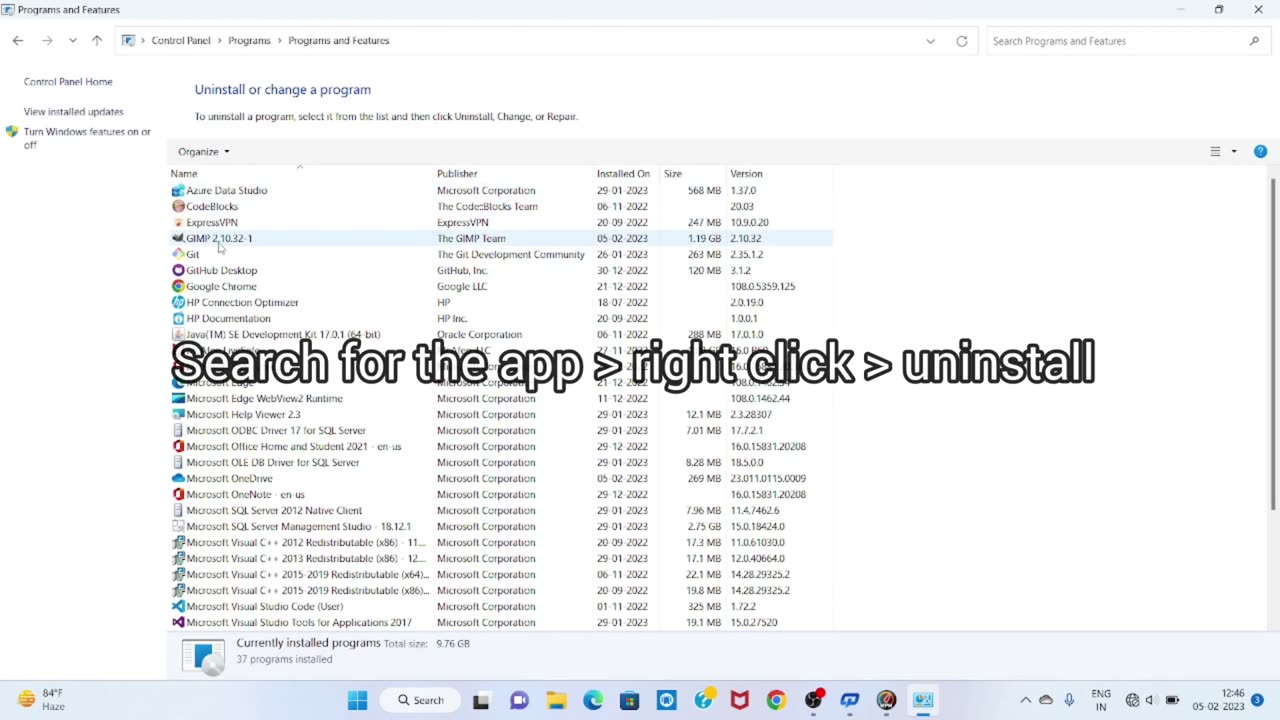Sort by the Publisher column header
The height and width of the screenshot is (720, 1280).
(514, 174)
